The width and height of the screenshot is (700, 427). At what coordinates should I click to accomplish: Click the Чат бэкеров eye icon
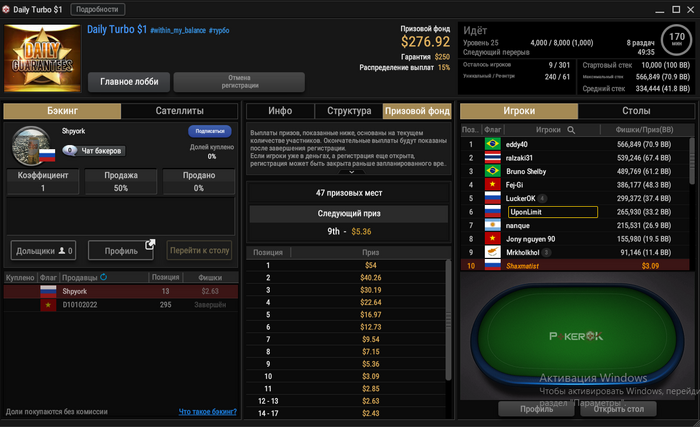point(70,151)
